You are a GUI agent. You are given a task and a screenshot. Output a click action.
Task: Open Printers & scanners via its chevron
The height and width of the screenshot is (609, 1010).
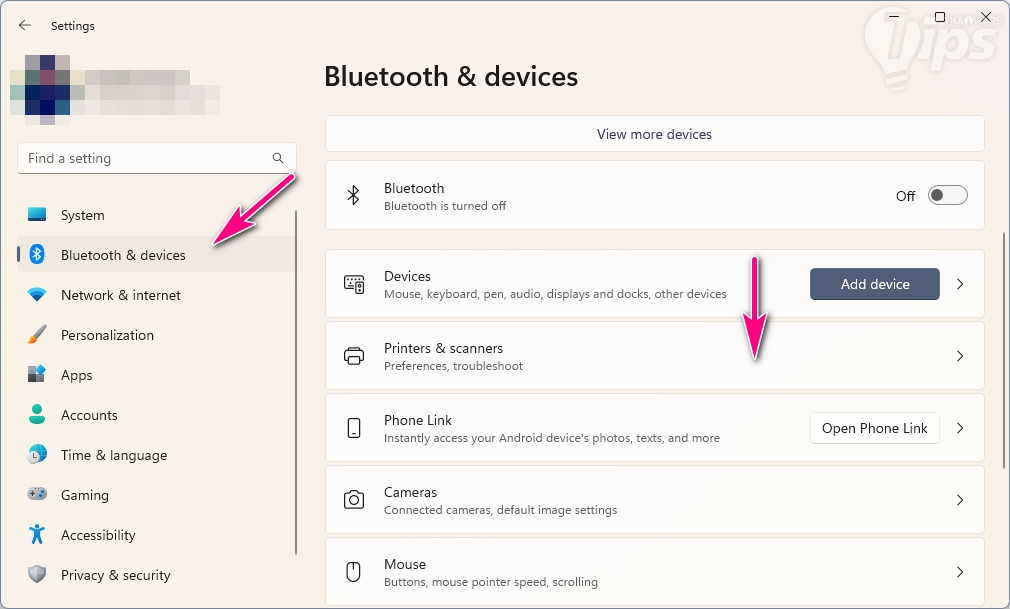(x=960, y=356)
